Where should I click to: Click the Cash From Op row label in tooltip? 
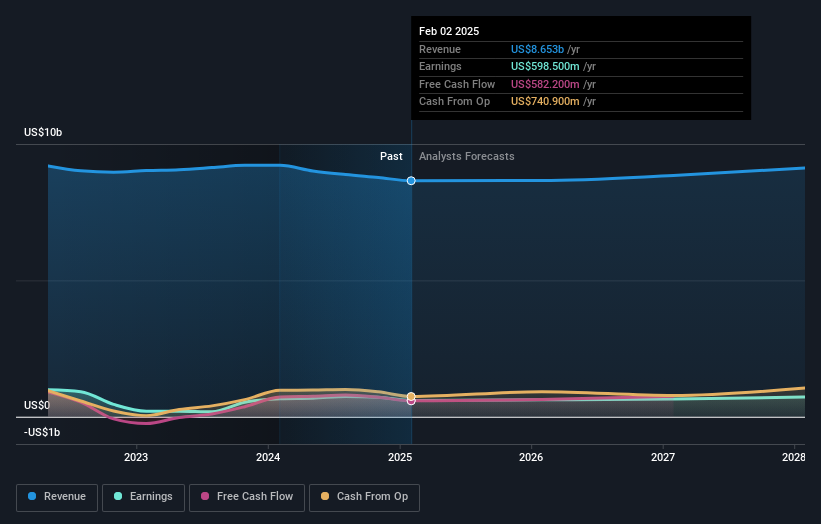454,102
